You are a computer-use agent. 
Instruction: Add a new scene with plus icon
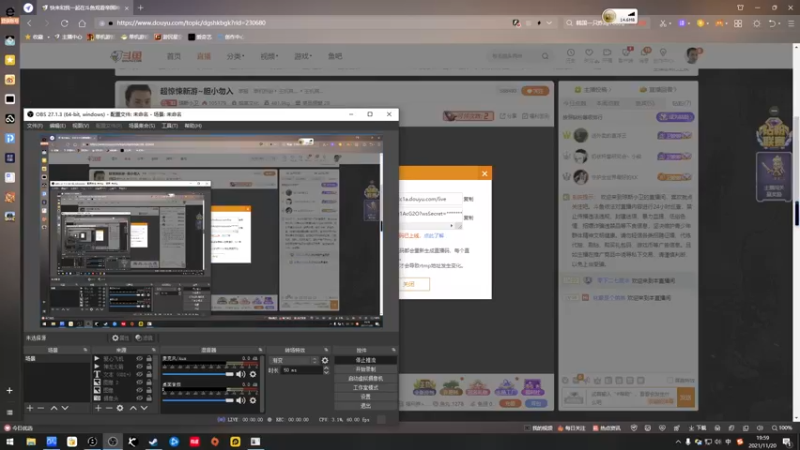30,408
